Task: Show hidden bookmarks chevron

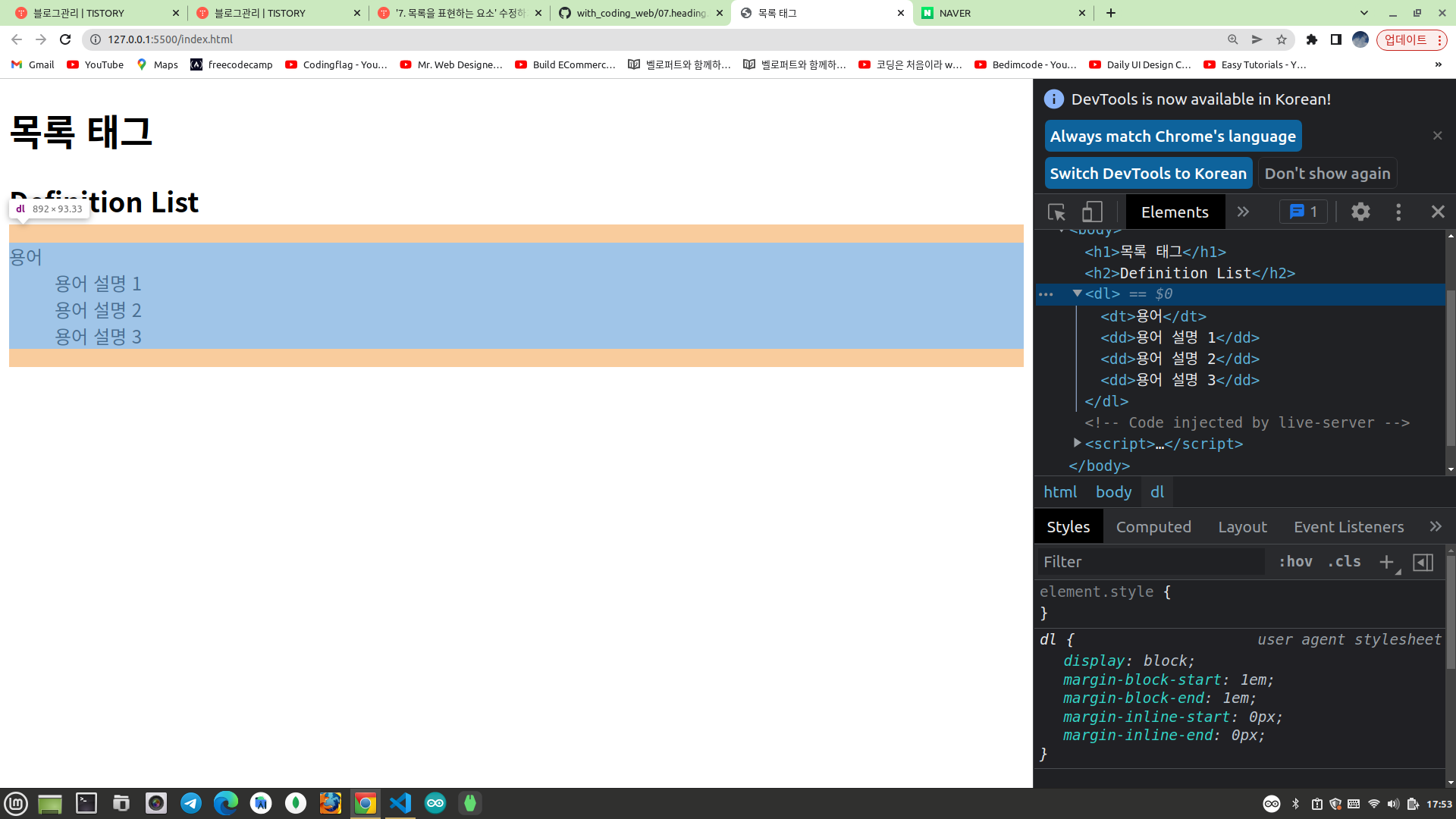Action: [1438, 64]
